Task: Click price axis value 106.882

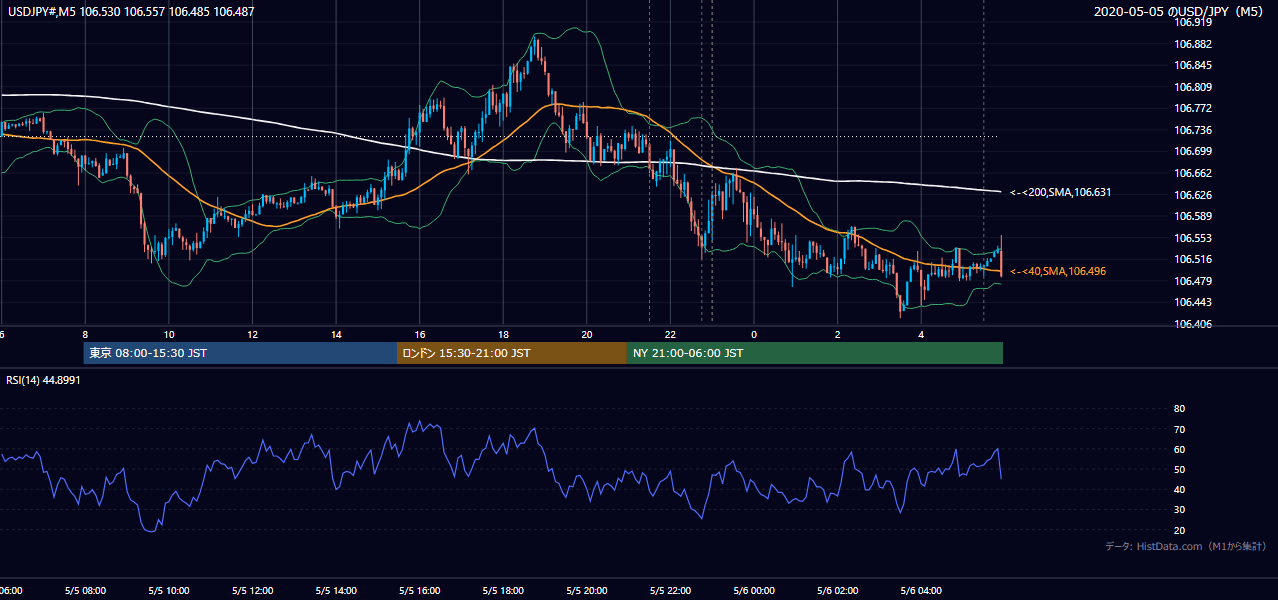Action: click(x=1192, y=44)
